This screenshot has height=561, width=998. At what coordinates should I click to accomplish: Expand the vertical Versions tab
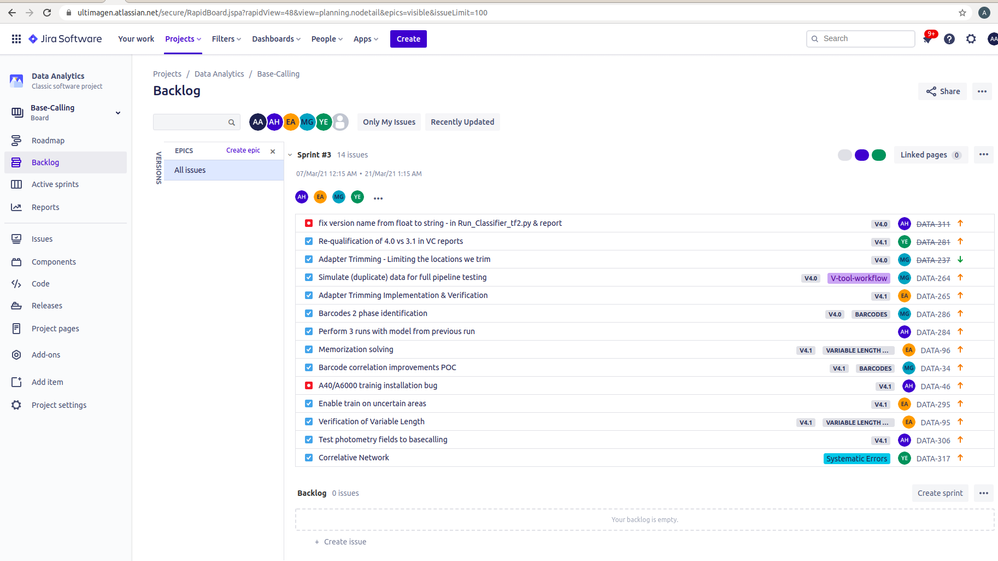click(158, 168)
